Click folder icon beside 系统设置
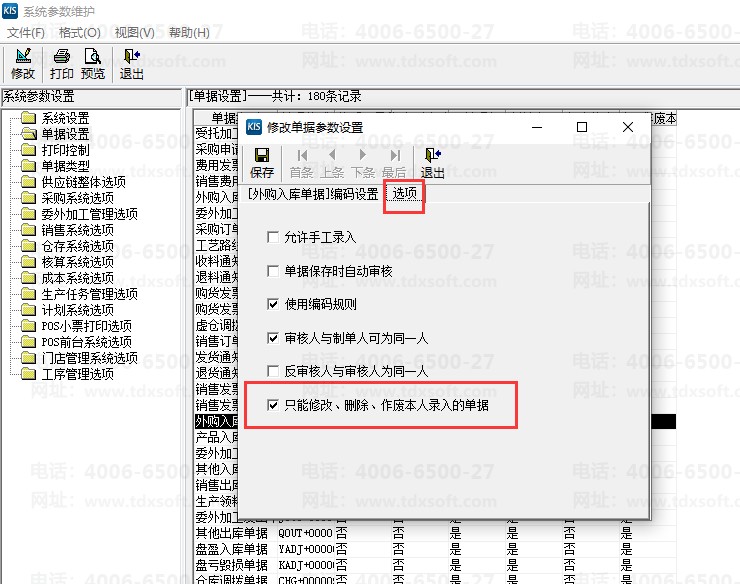The image size is (740, 584). (28, 118)
